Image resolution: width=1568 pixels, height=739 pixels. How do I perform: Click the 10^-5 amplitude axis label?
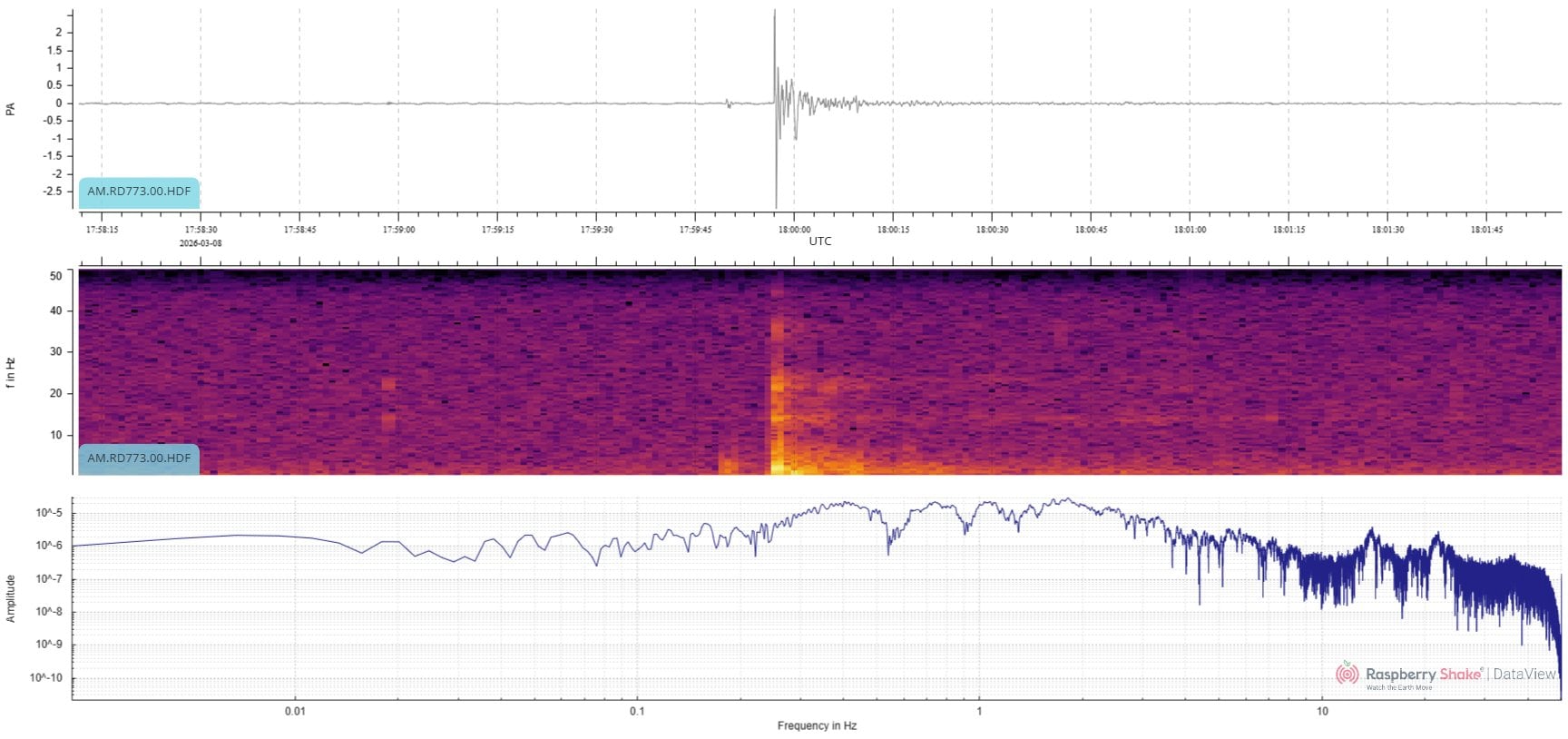pos(49,513)
